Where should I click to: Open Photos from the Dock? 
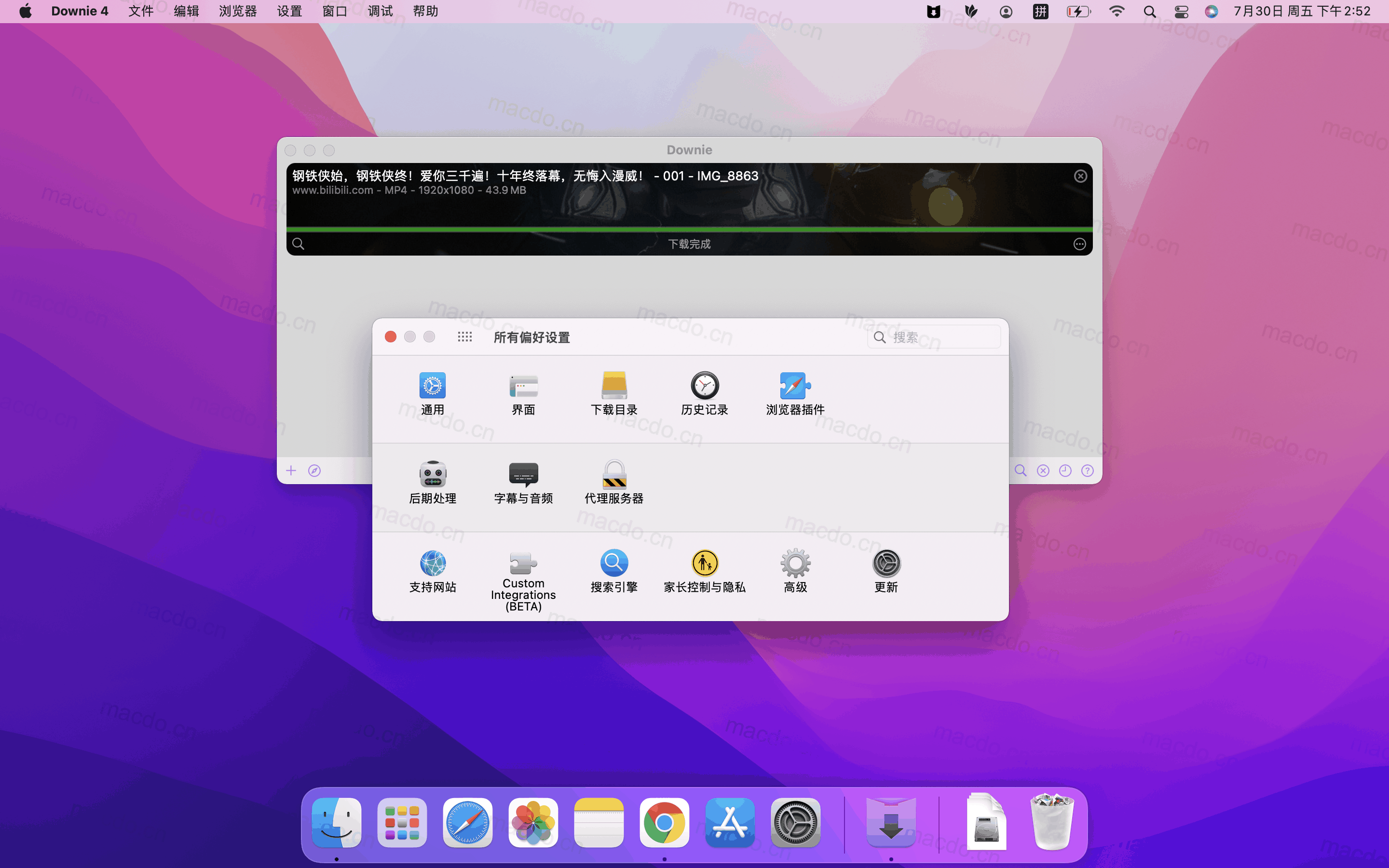(x=533, y=823)
